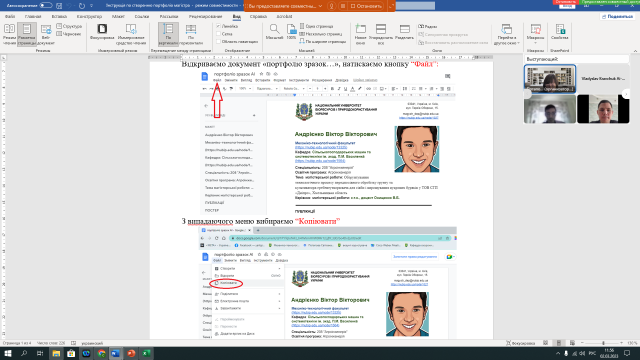Click the Undo arrow in title bar

(x=68, y=6)
